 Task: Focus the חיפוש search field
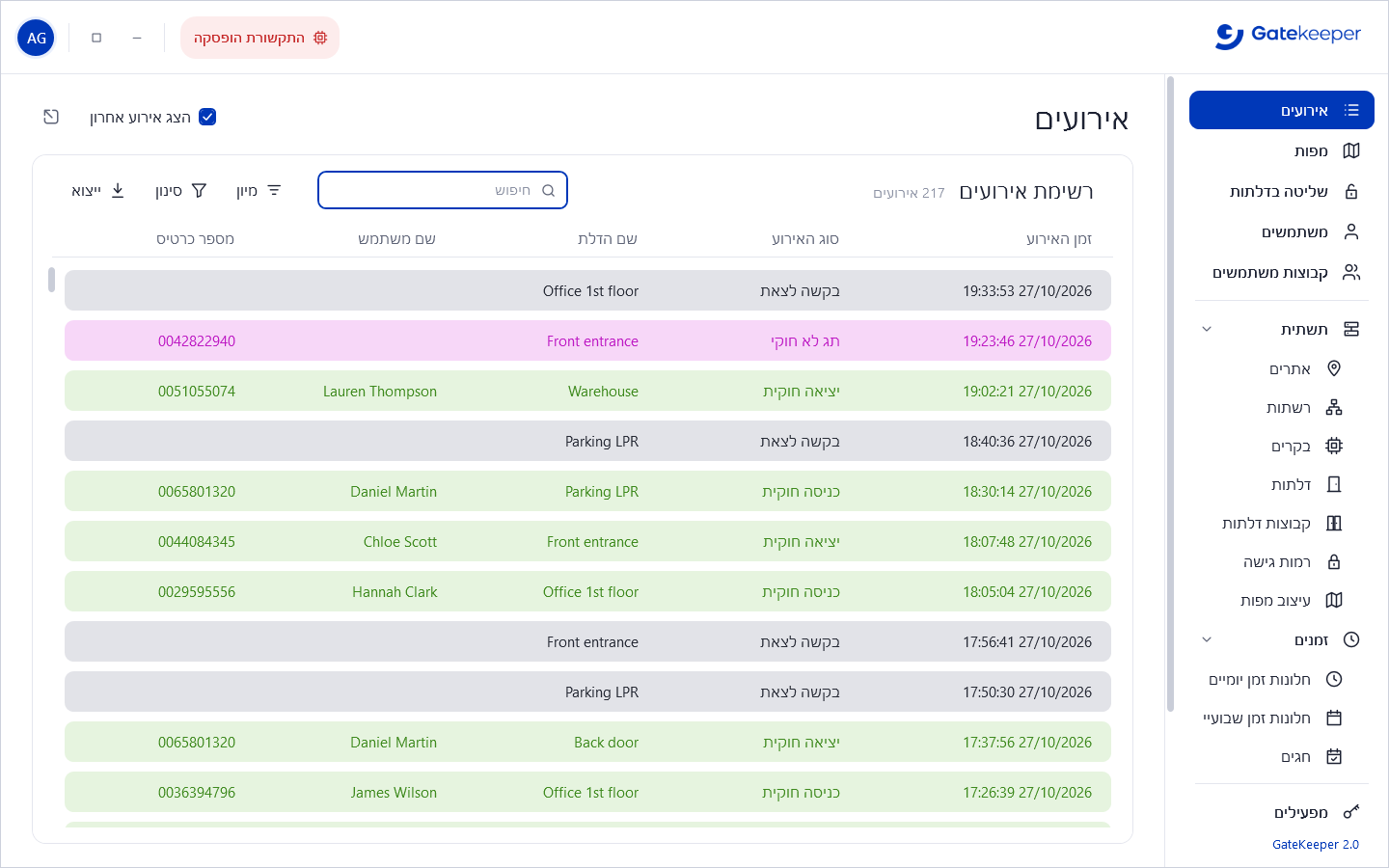(x=443, y=190)
